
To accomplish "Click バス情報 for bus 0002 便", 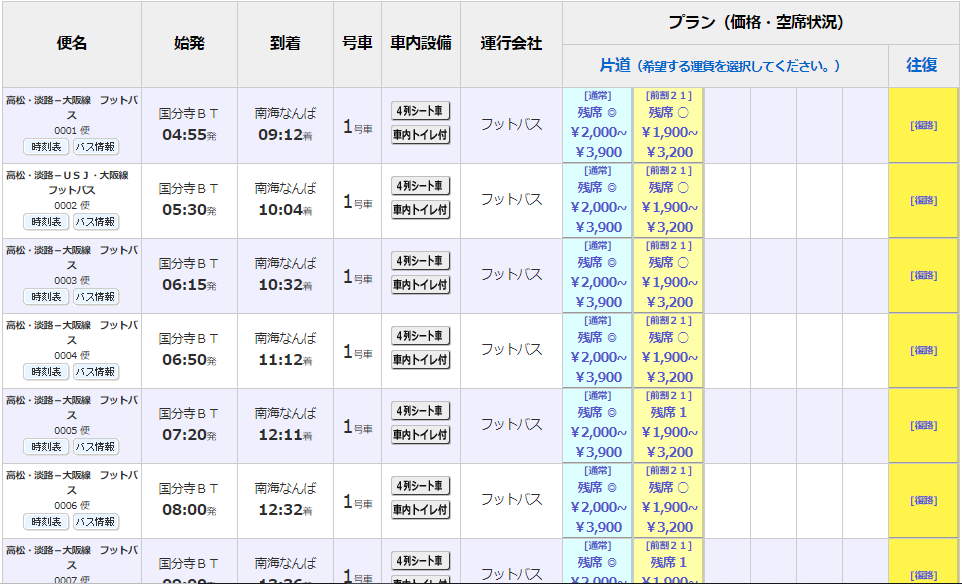I will tap(96, 222).
